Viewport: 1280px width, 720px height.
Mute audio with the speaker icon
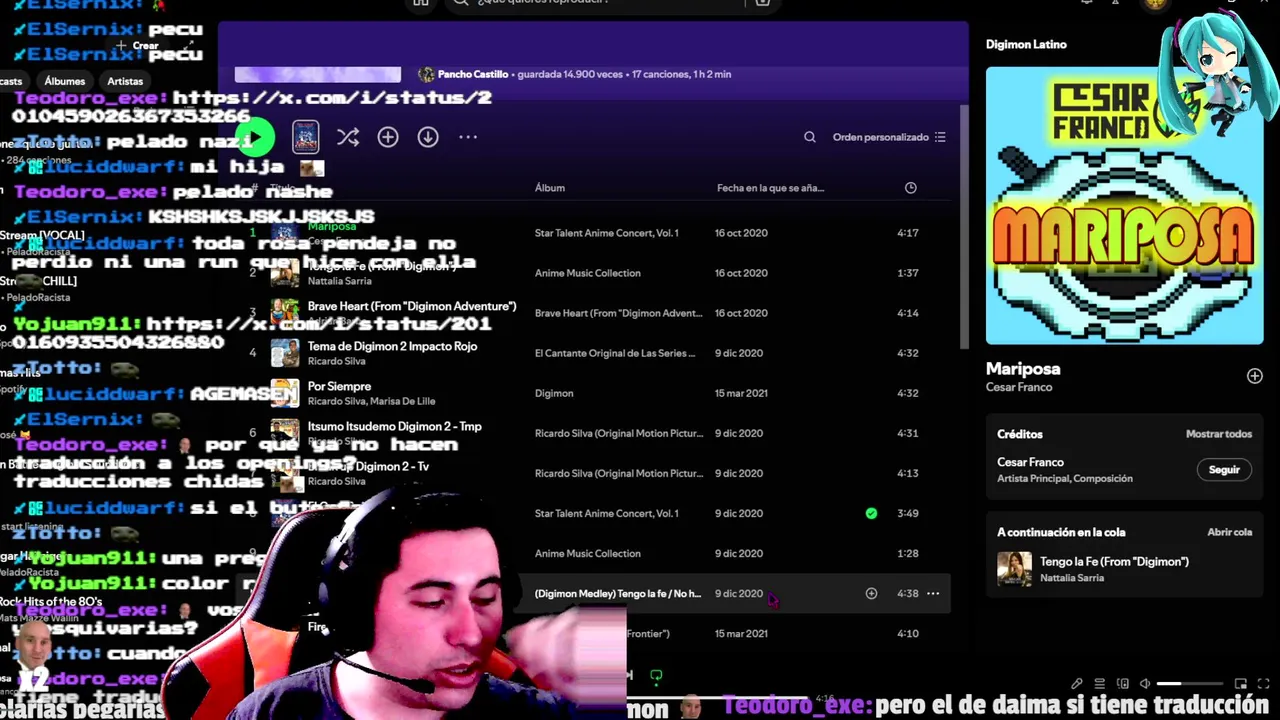pyautogui.click(x=1145, y=684)
